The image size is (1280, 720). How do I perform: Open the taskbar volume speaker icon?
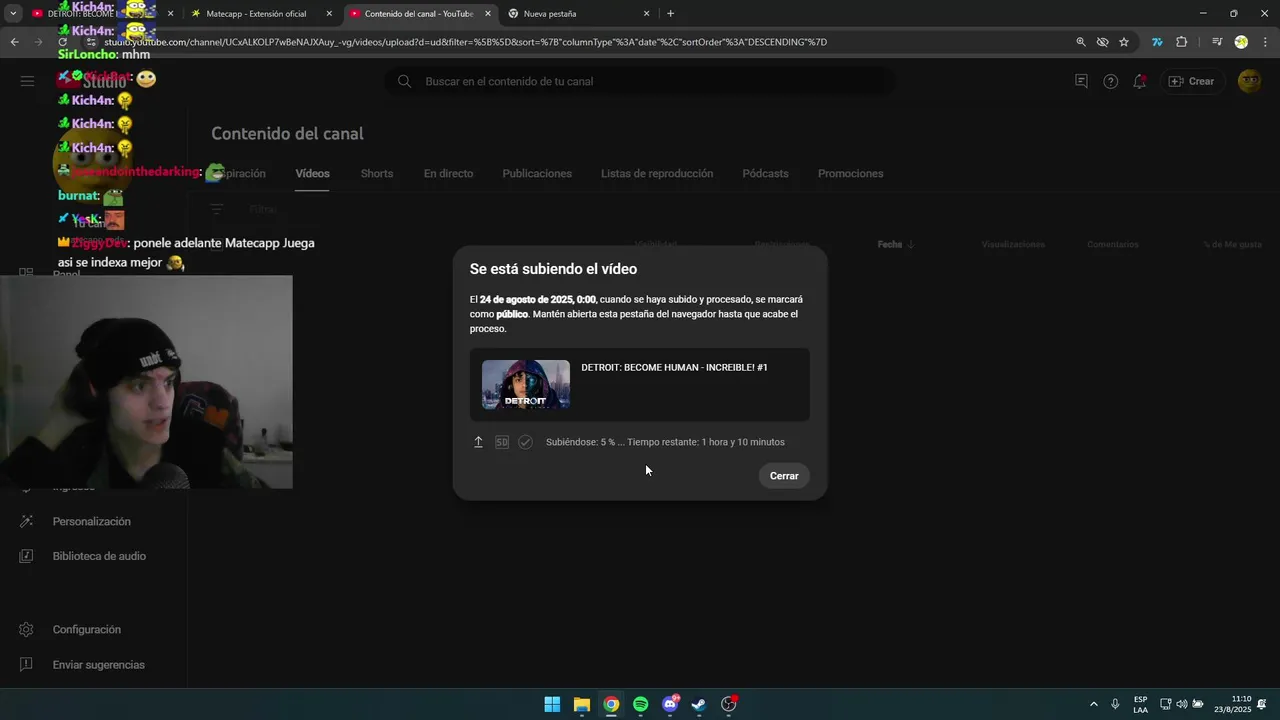[x=1182, y=704]
